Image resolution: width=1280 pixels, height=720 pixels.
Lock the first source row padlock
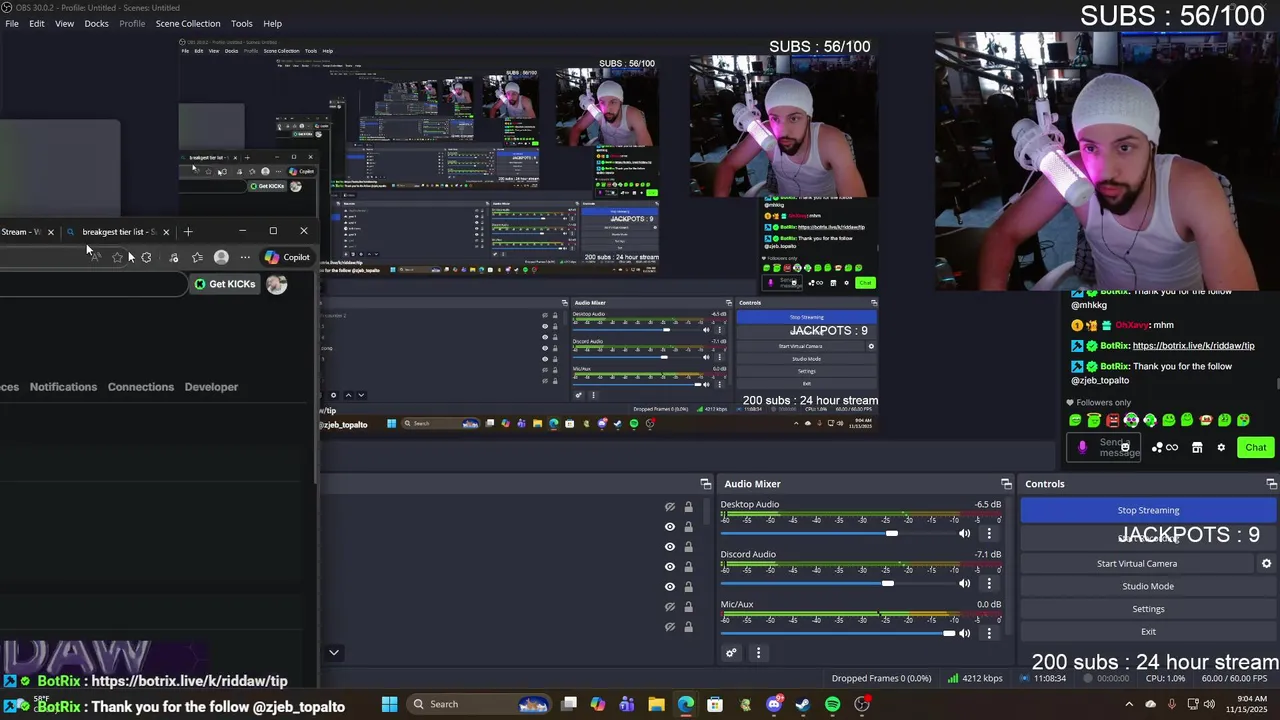pos(688,507)
